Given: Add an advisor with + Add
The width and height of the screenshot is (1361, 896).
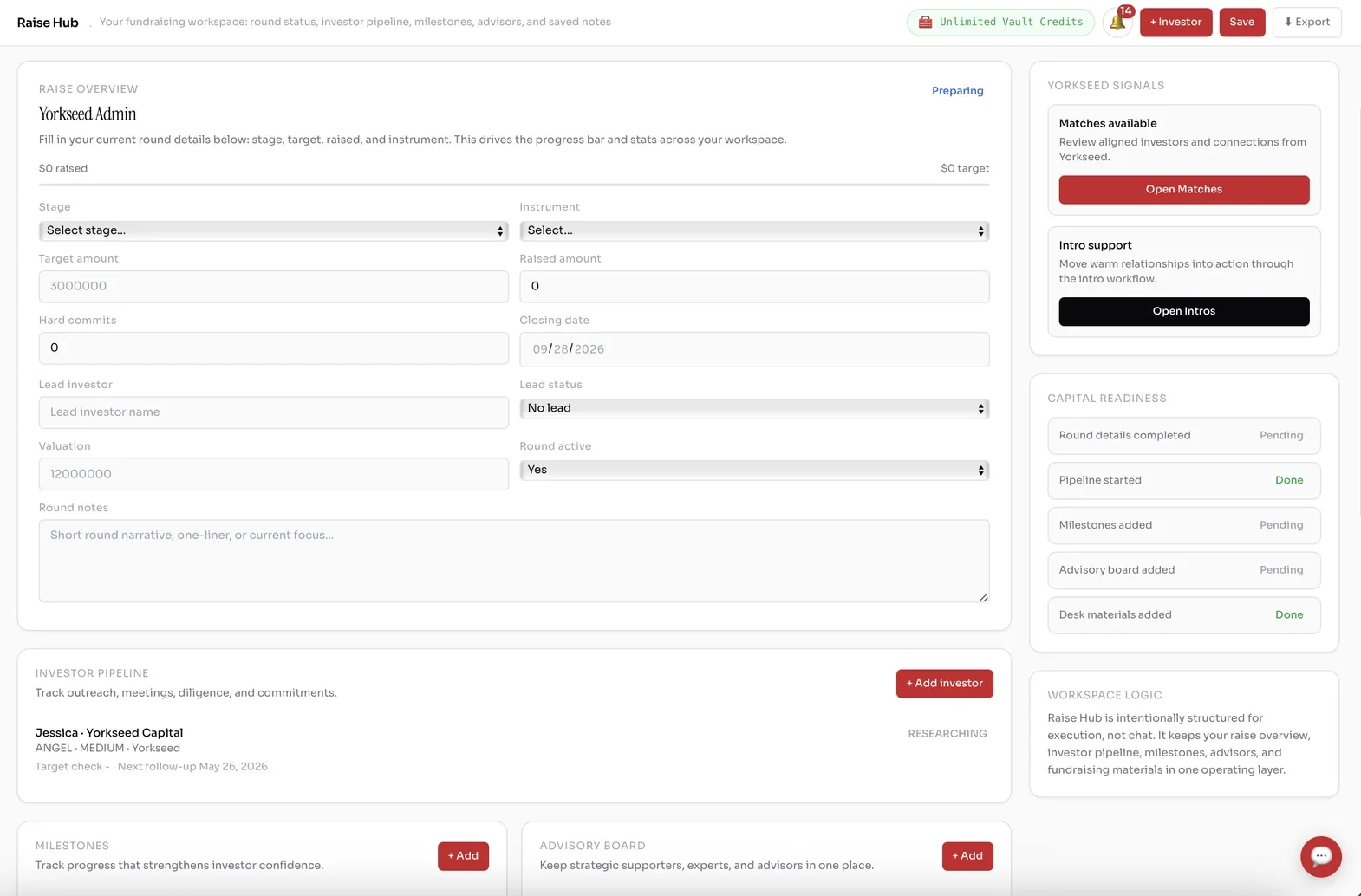Looking at the screenshot, I should 967,856.
